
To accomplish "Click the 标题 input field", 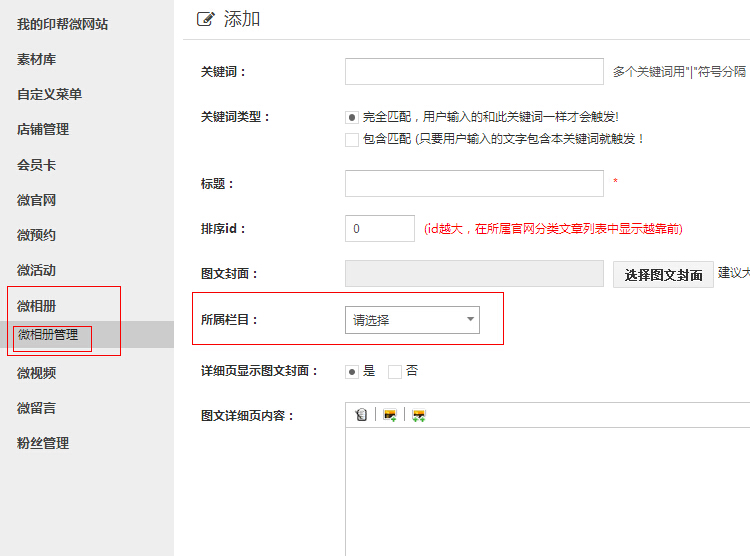I will (474, 184).
